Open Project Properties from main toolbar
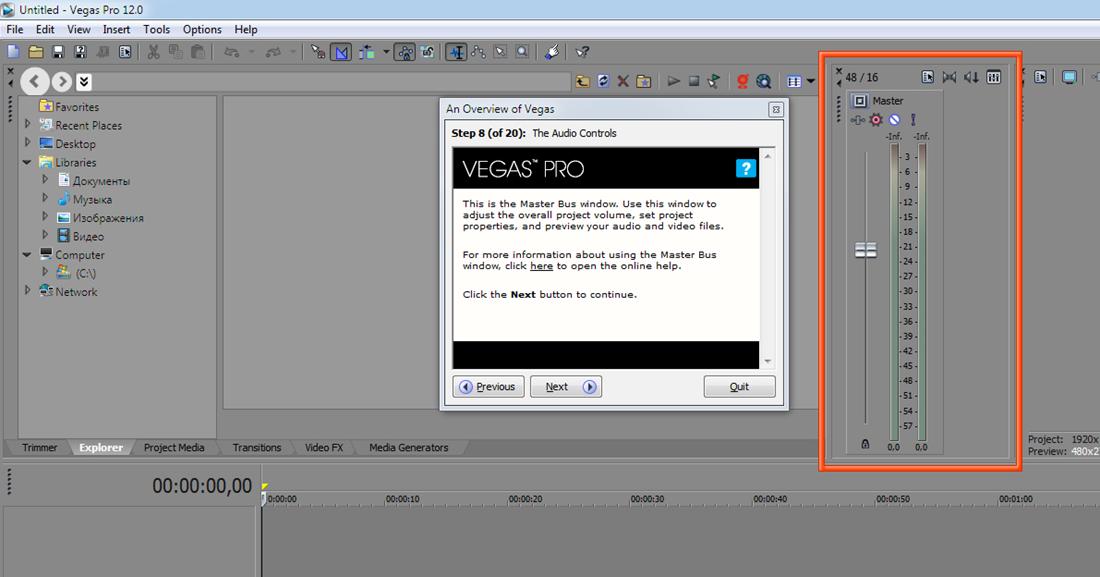Screen dimensions: 1100x577 pos(125,52)
